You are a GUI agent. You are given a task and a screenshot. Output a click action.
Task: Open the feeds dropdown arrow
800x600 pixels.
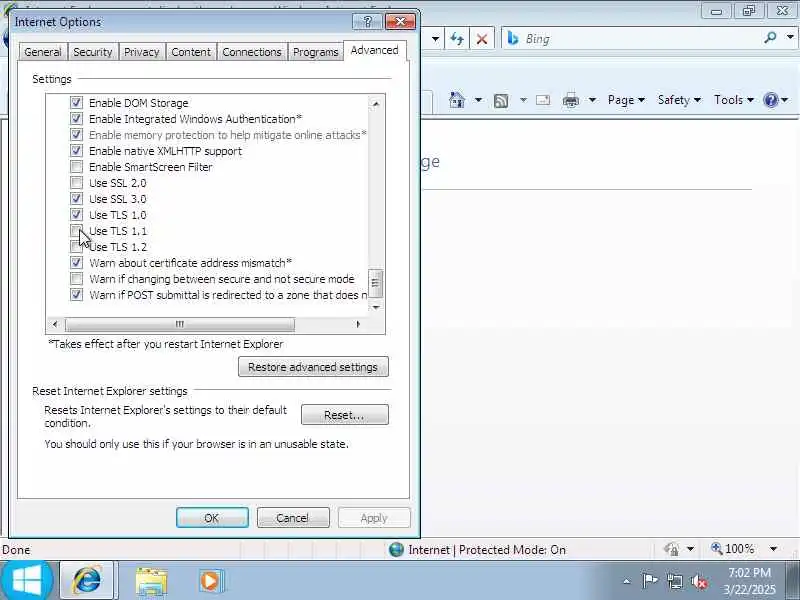523,100
